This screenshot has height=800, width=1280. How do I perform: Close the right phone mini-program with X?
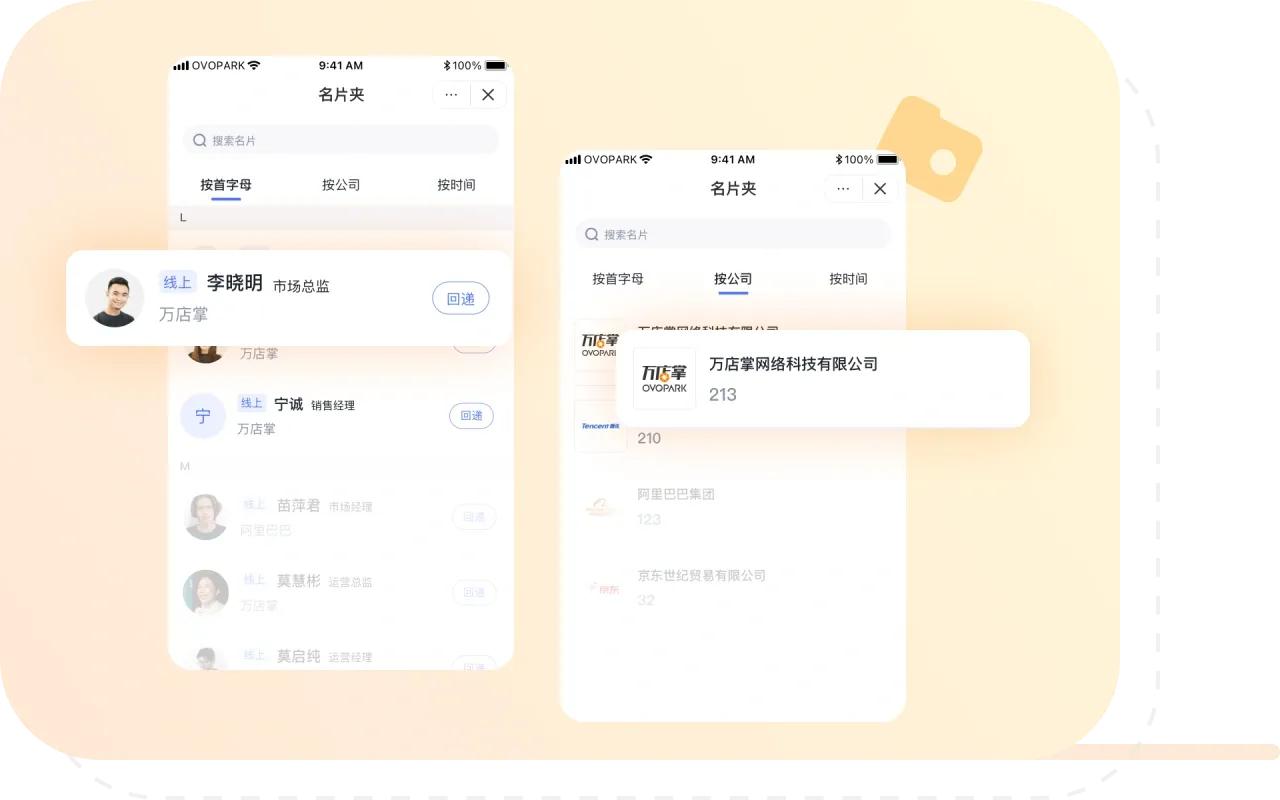880,189
